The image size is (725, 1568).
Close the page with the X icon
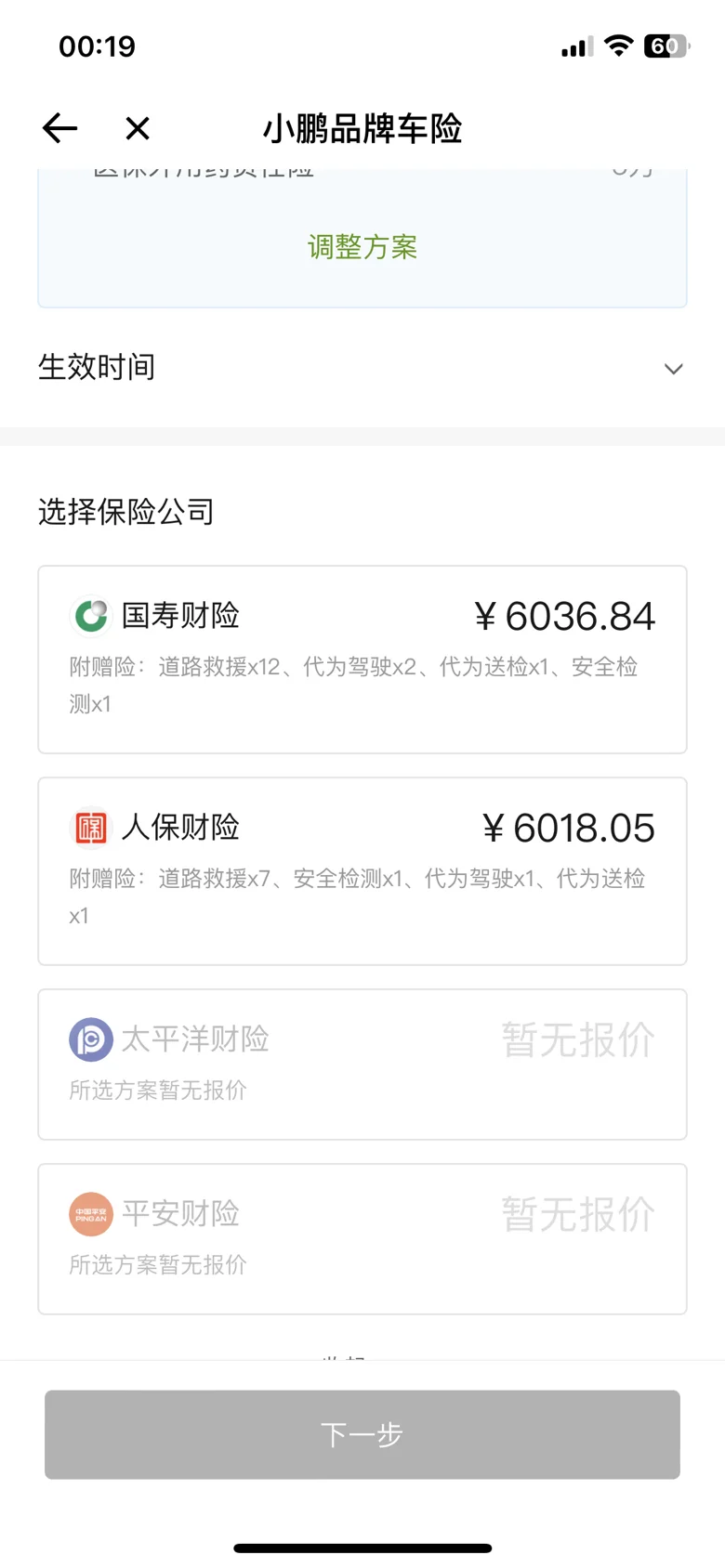(x=138, y=128)
